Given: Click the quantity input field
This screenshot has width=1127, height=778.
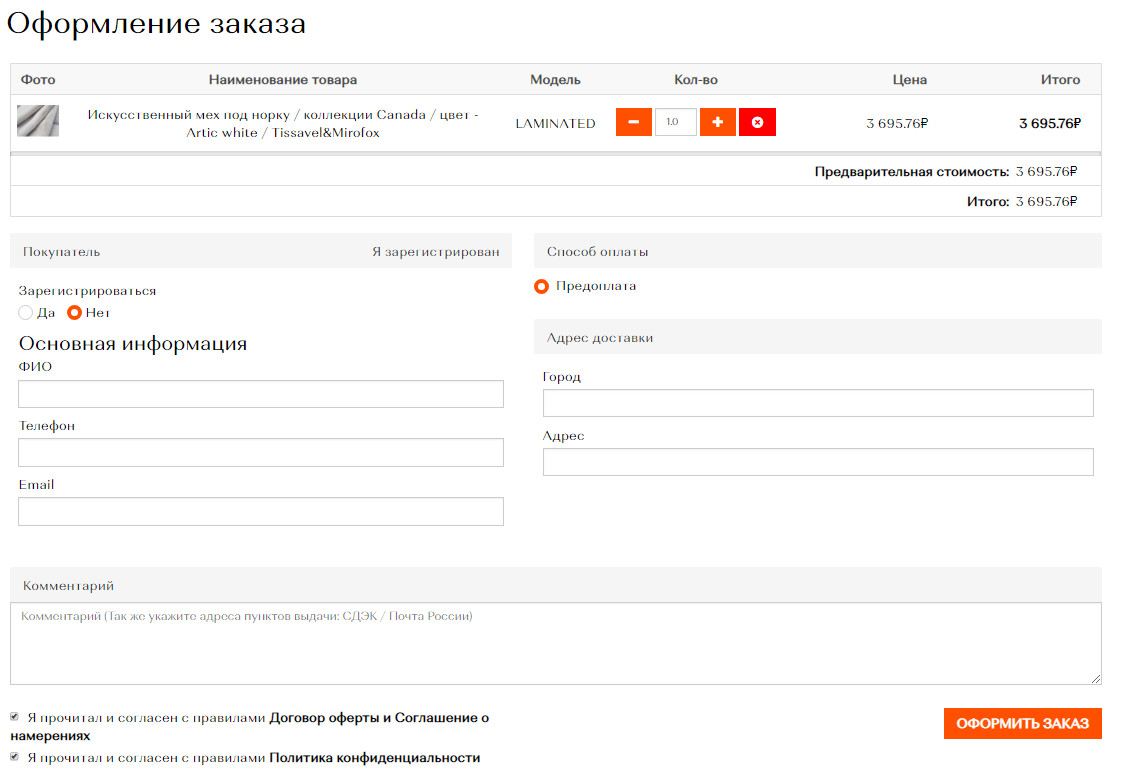Looking at the screenshot, I should point(675,122).
